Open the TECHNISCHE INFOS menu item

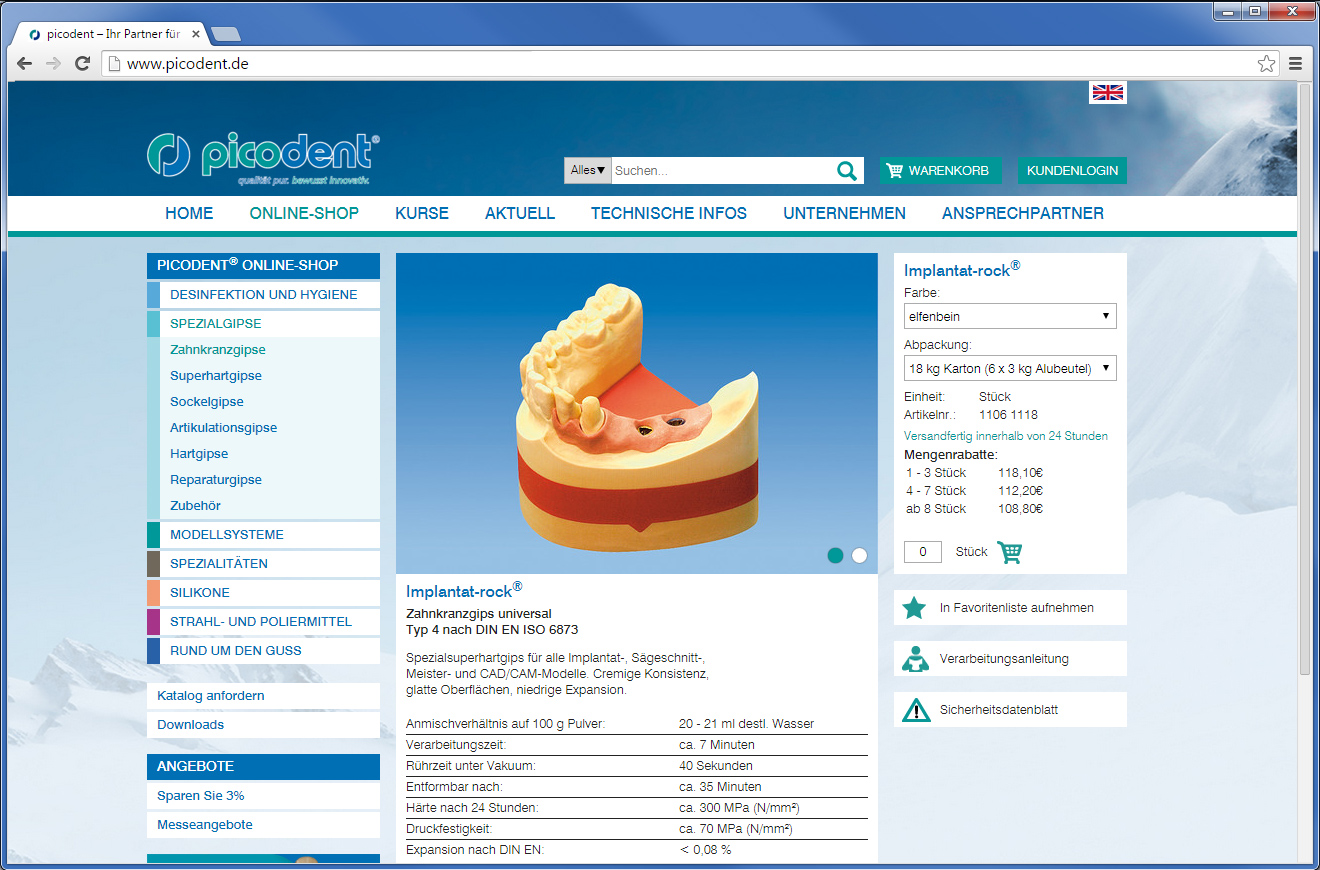click(x=669, y=213)
